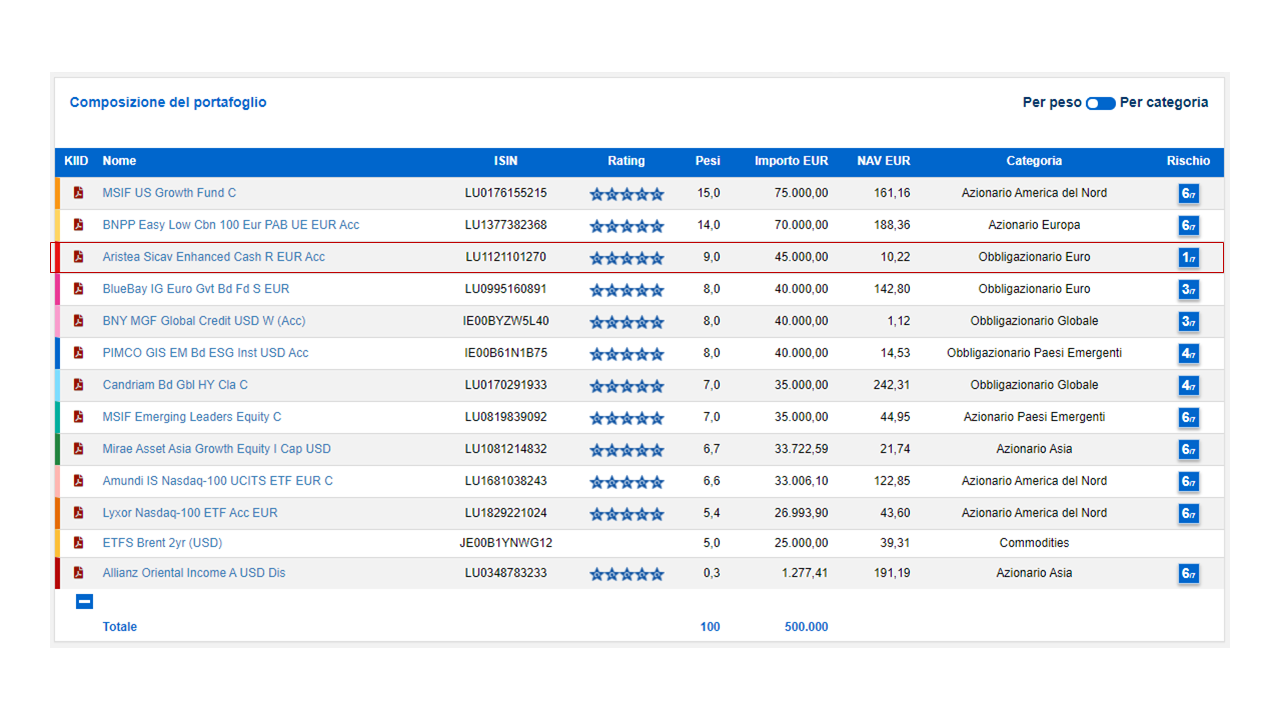Open Allianz Oriental Income A USD Dis link
Screen dimensions: 1280x720
point(194,573)
